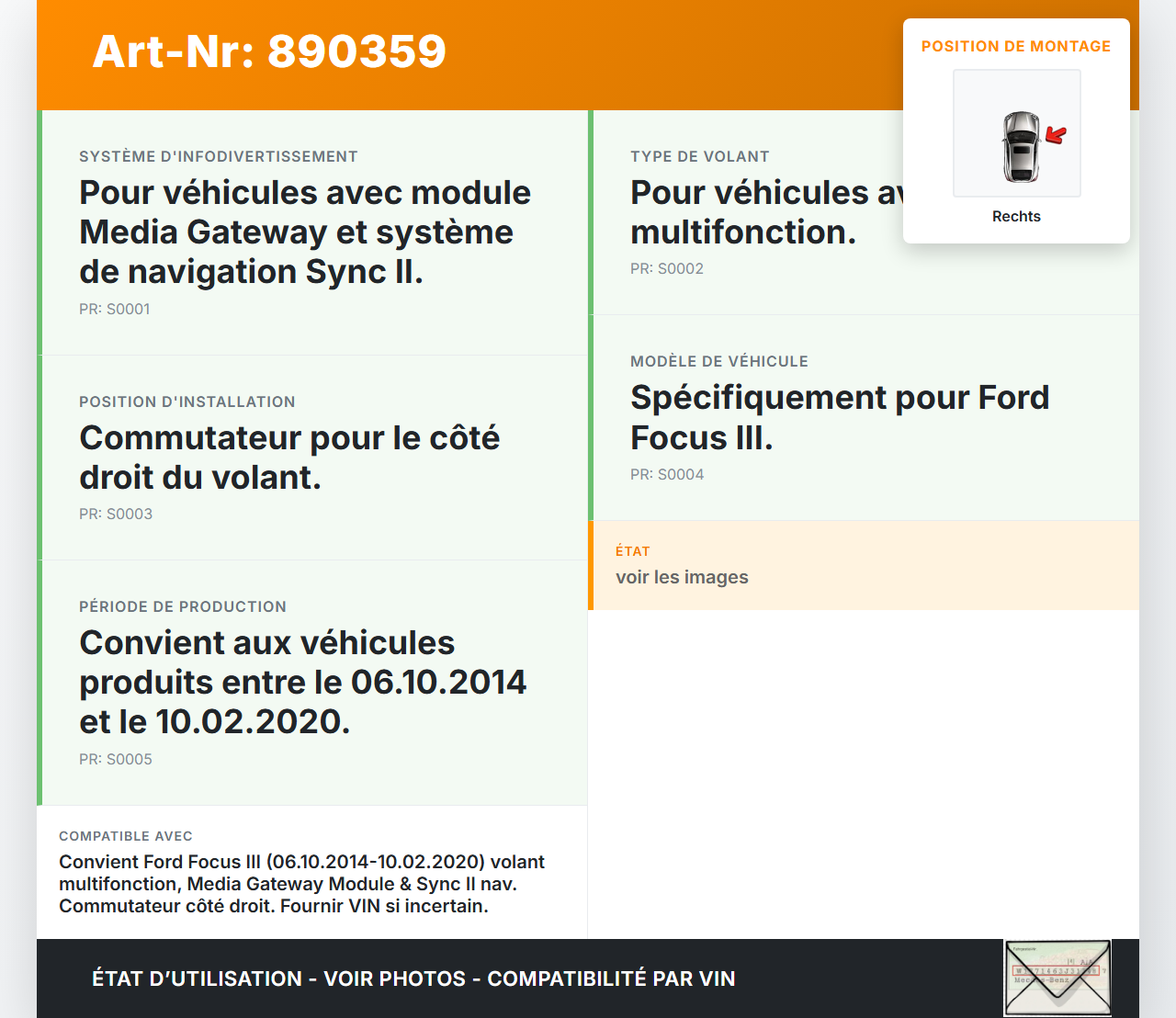
Task: Click the Art-Nr: 890359 title
Action: pos(269,51)
